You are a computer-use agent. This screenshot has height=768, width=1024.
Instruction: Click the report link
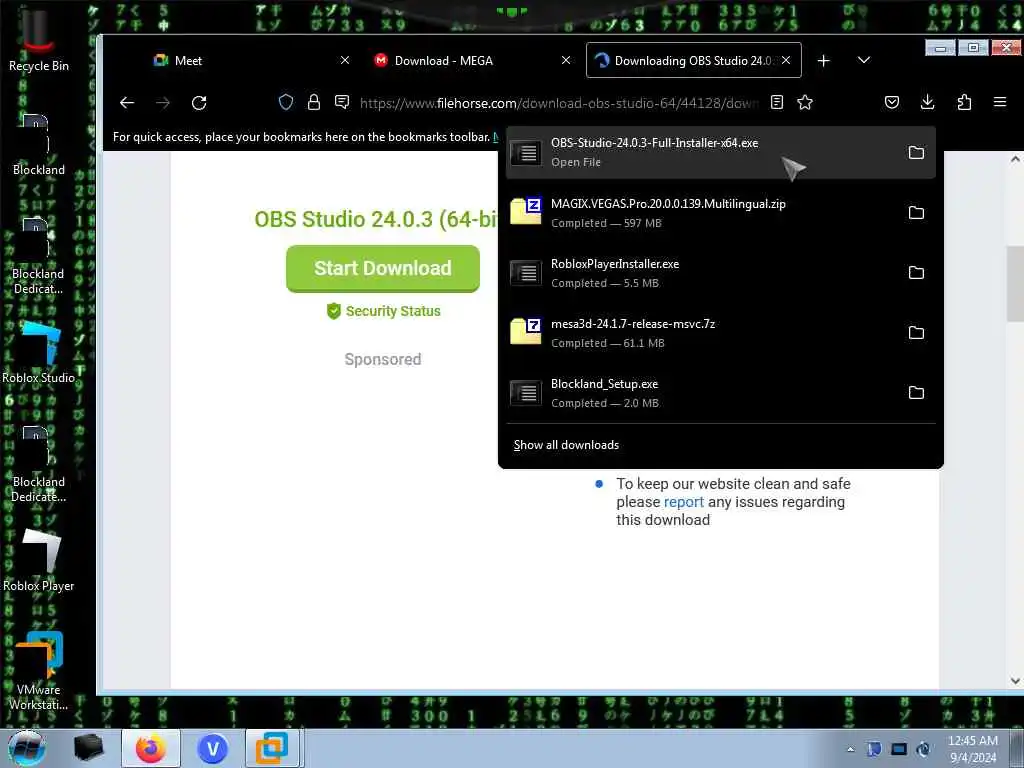pos(683,502)
